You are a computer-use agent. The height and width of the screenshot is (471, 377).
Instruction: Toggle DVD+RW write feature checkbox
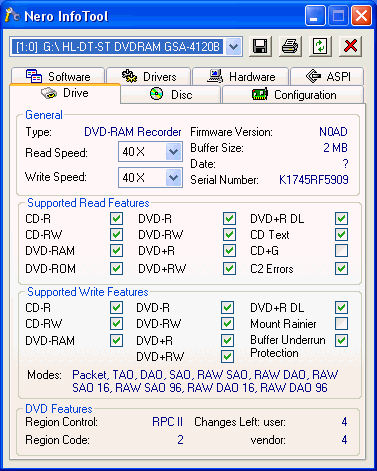tap(227, 357)
